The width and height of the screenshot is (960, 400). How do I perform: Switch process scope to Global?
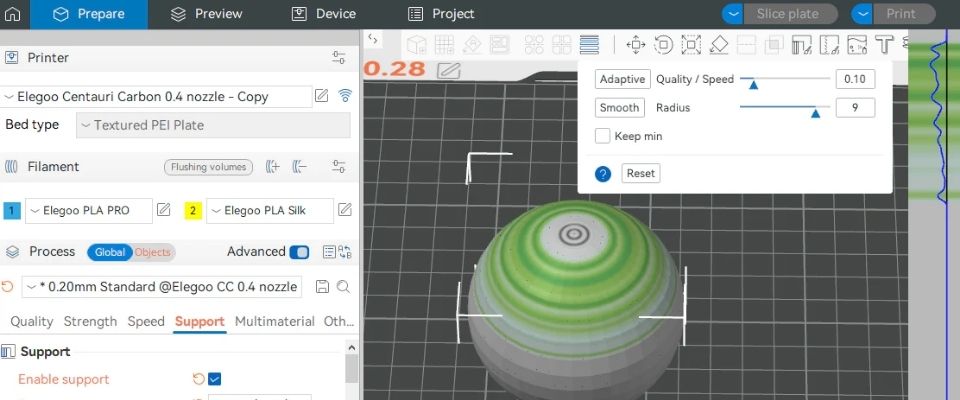point(110,252)
